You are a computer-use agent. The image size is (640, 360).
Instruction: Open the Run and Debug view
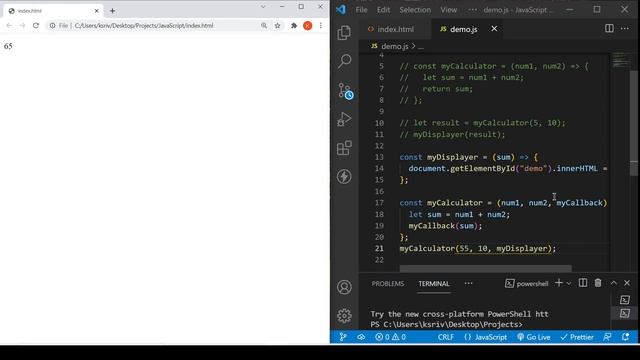click(344, 119)
